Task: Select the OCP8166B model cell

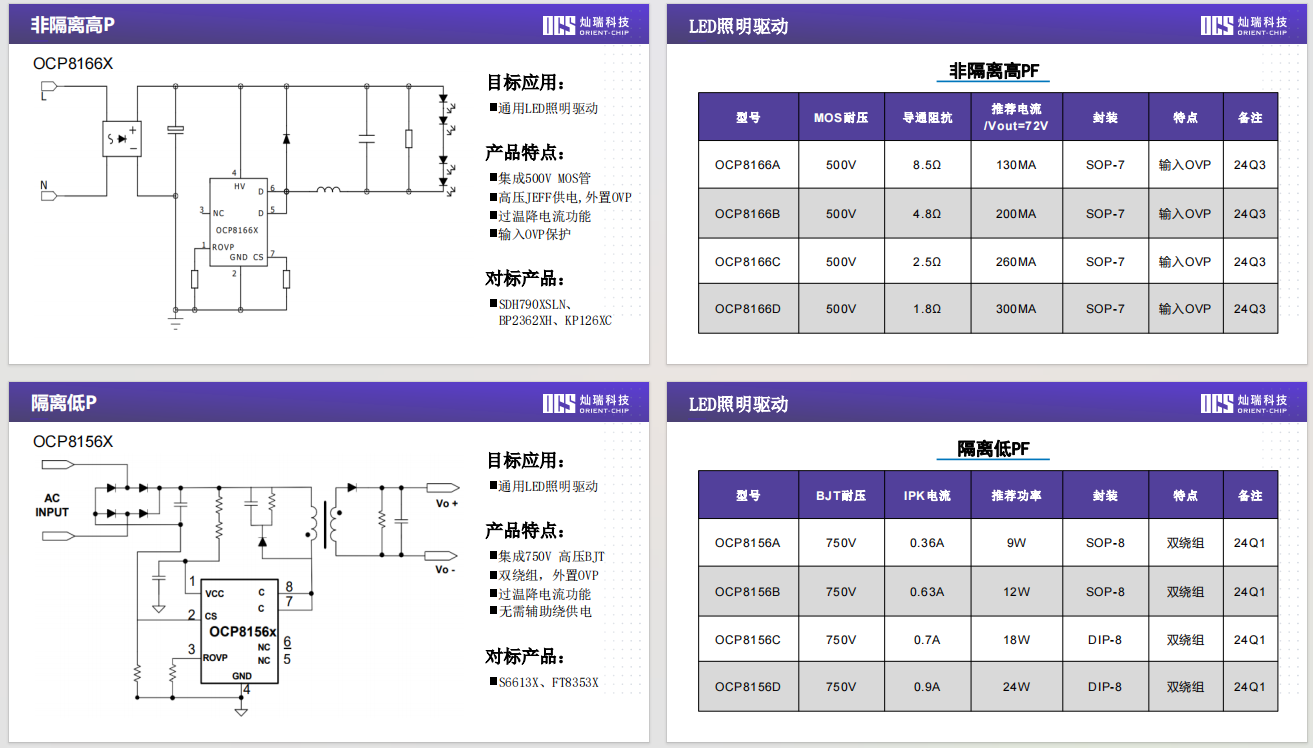Action: click(747, 213)
